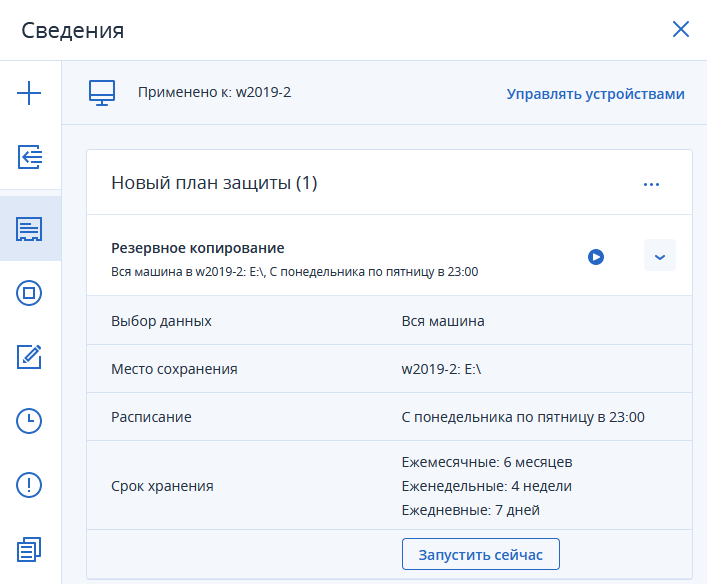This screenshot has width=707, height=584.
Task: Click the Новый план защиты (1) title
Action: pyautogui.click(x=214, y=183)
